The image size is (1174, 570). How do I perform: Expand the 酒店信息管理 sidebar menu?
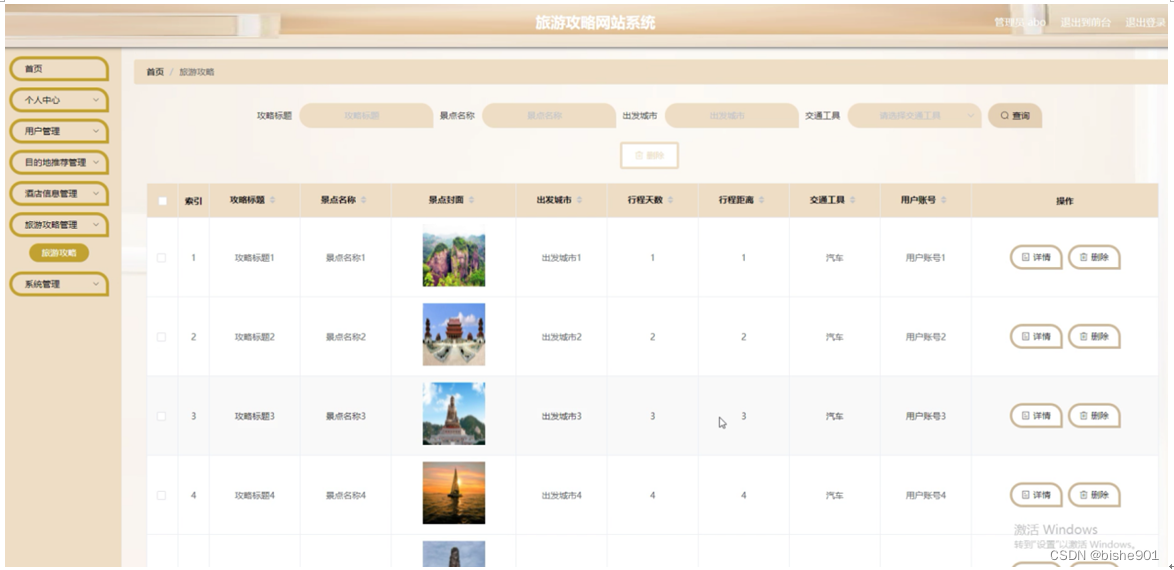58,193
